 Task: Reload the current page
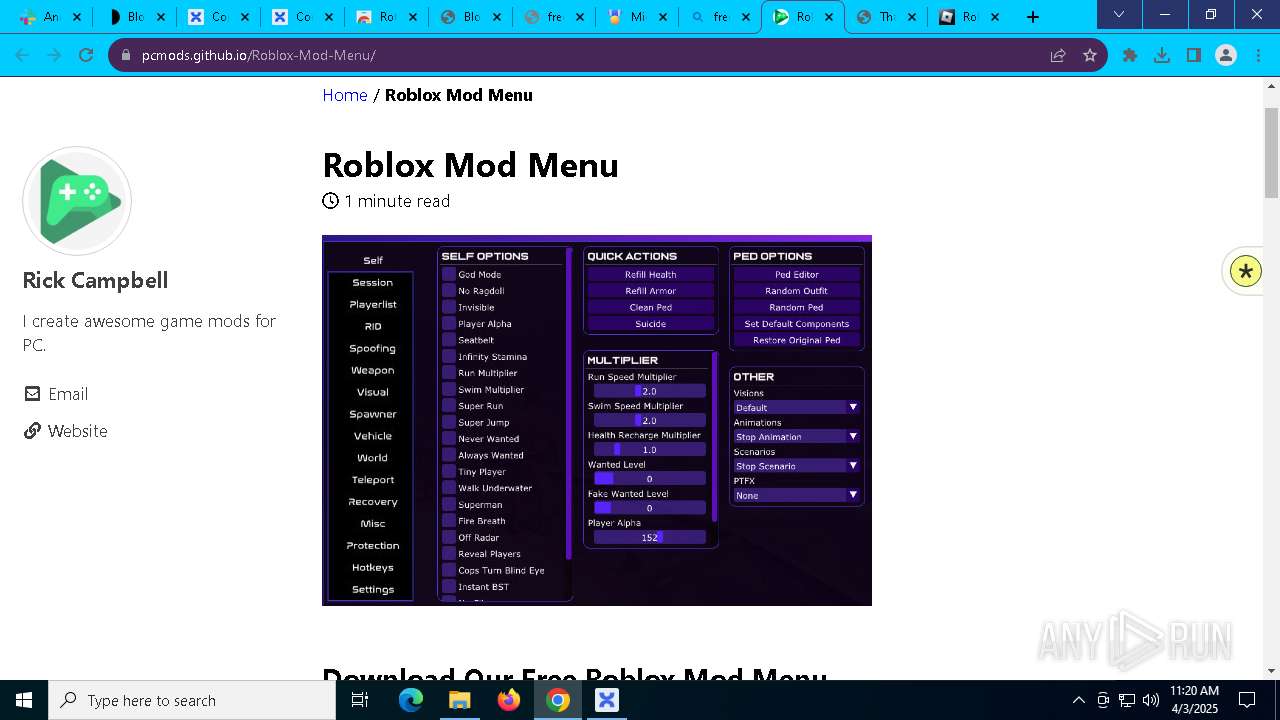pyautogui.click(x=86, y=55)
